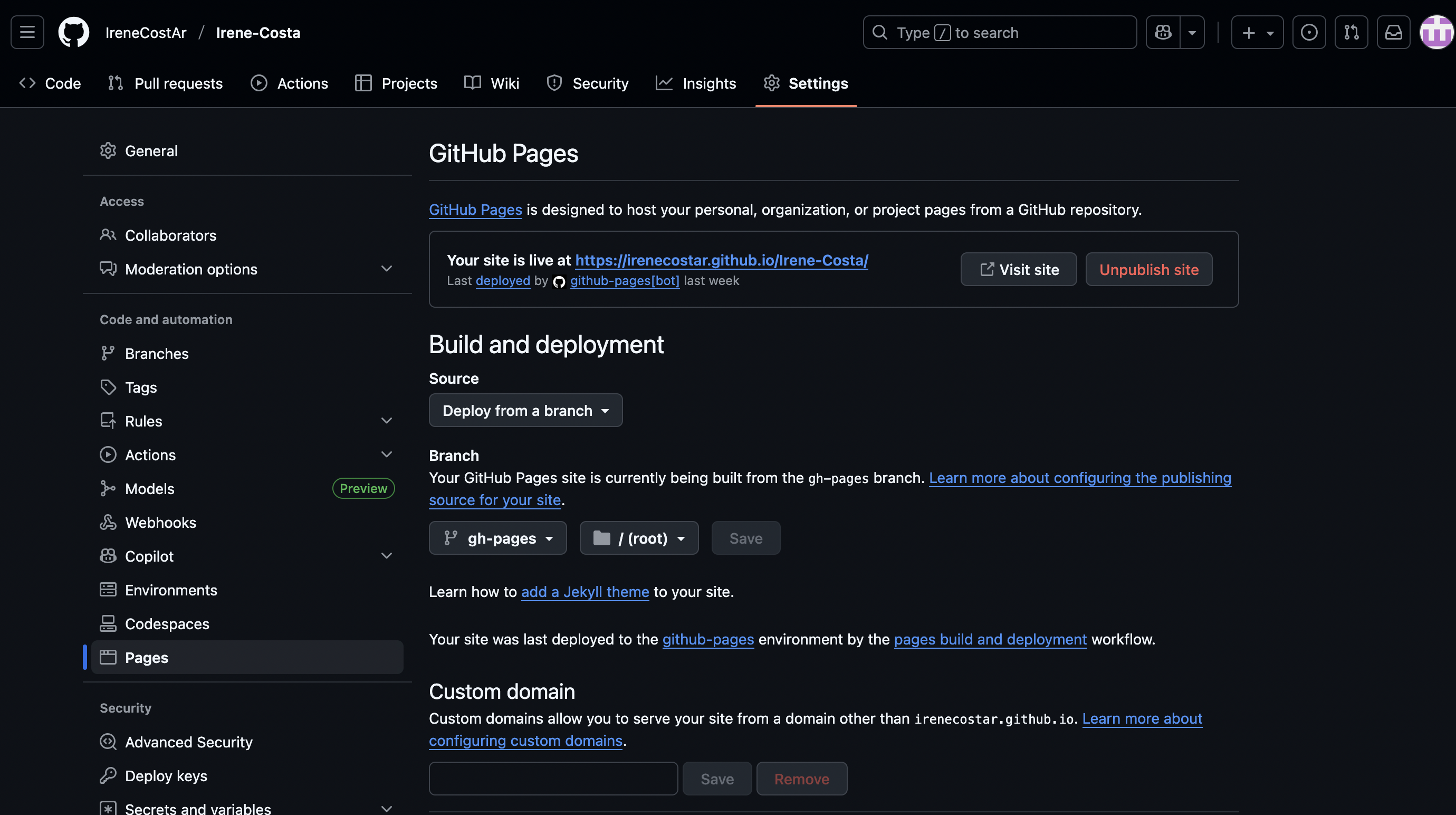
Task: Open Webhooks settings
Action: (247, 523)
